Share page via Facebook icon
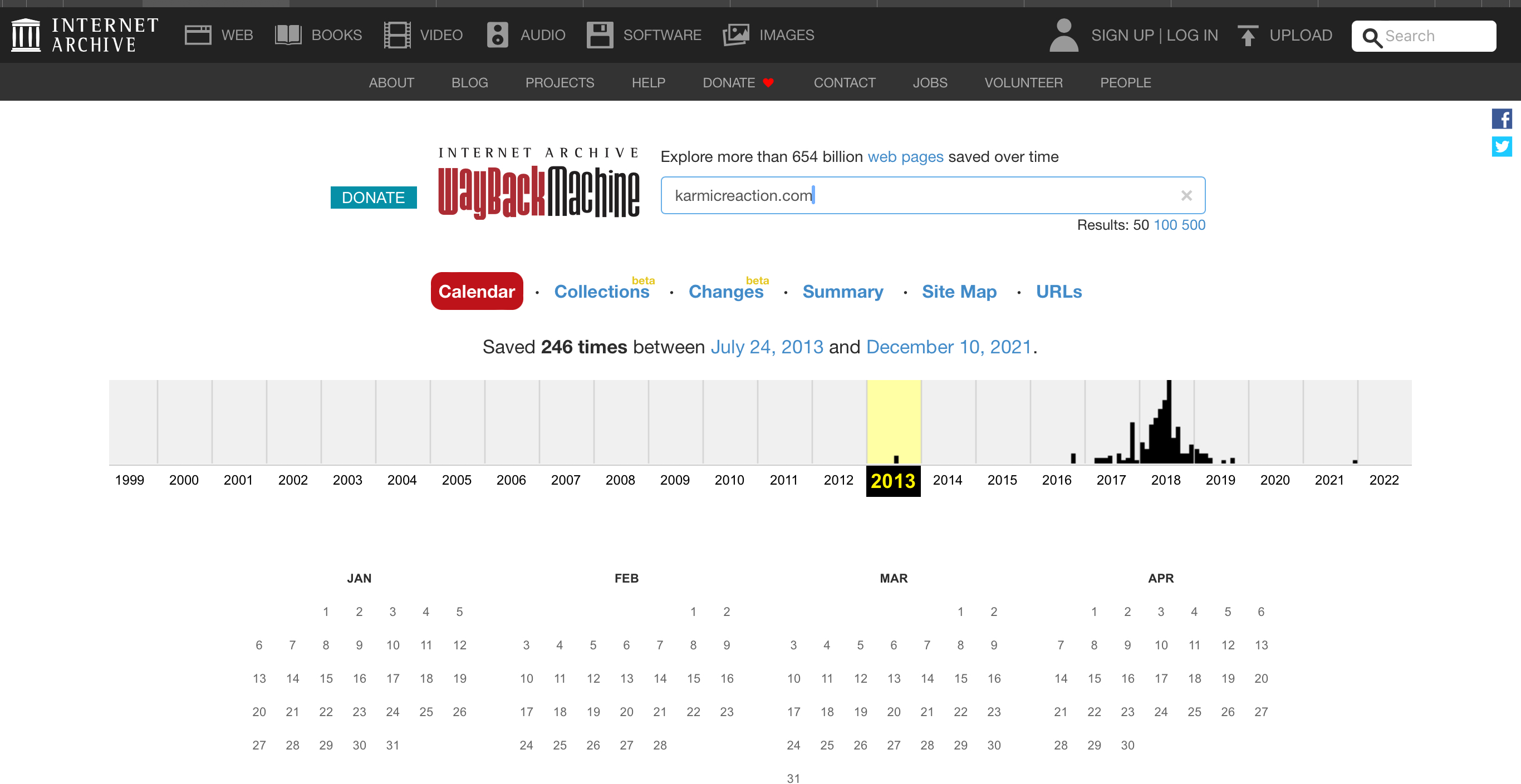Viewport: 1521px width, 784px height. (x=1502, y=119)
